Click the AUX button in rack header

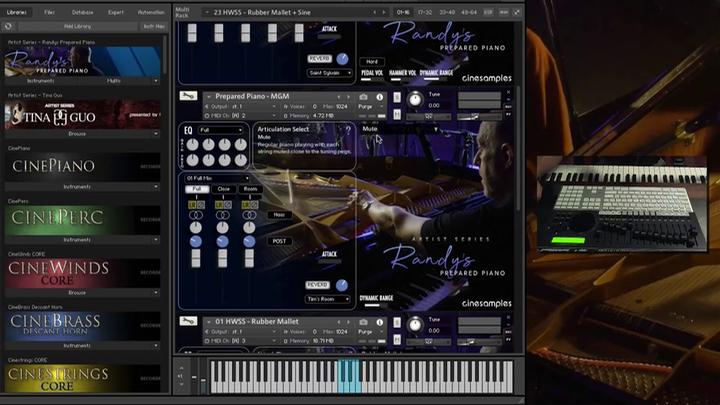click(x=504, y=12)
